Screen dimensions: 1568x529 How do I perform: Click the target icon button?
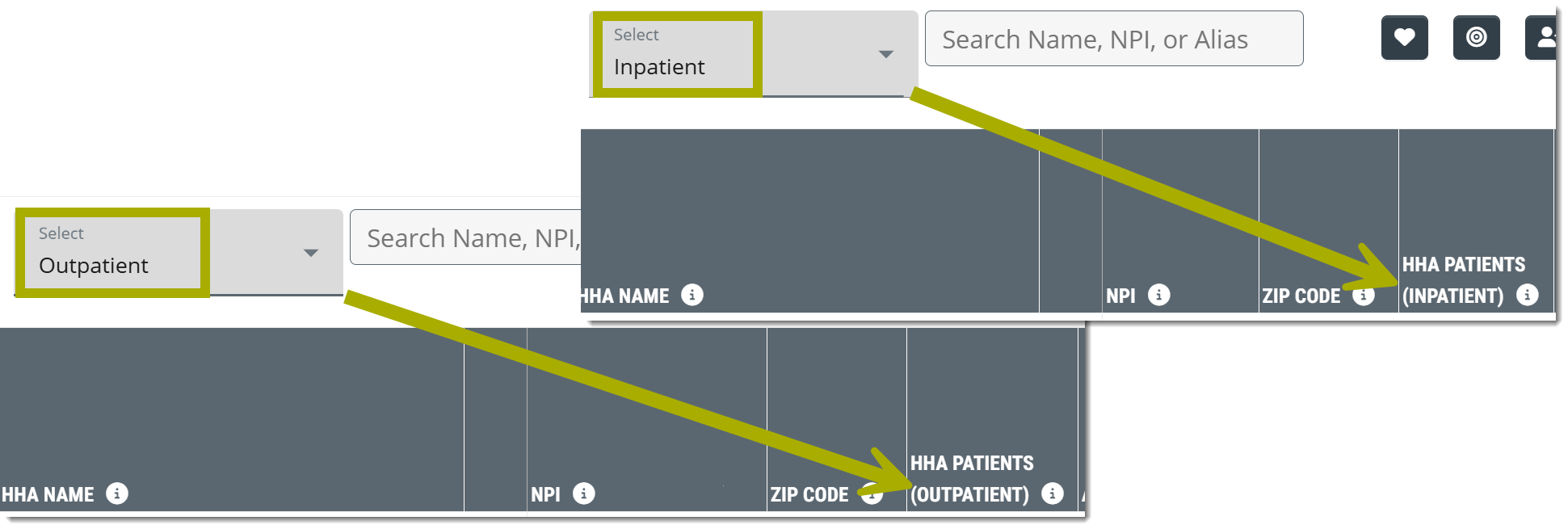pos(1476,37)
